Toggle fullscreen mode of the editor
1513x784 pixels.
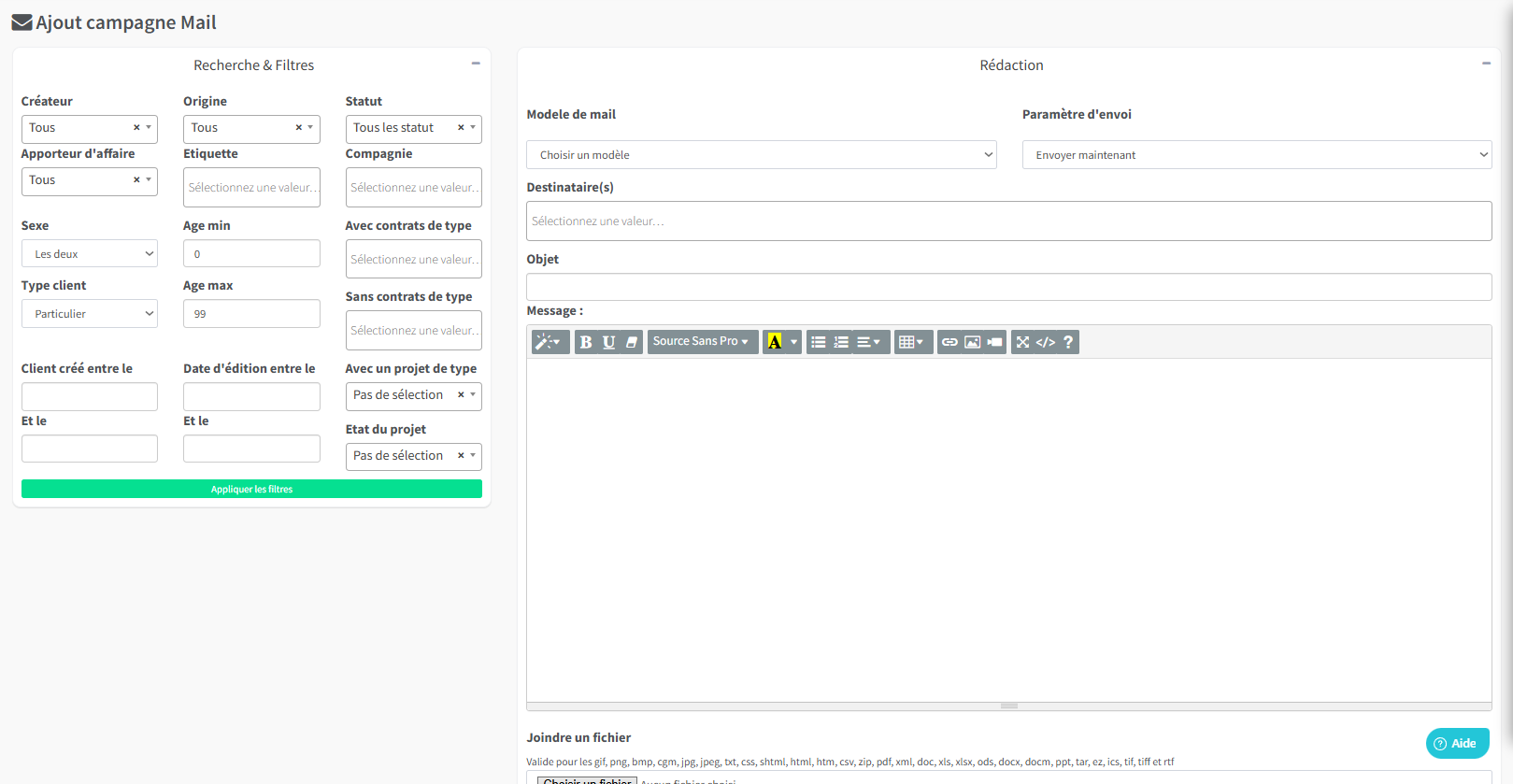pyautogui.click(x=1022, y=342)
